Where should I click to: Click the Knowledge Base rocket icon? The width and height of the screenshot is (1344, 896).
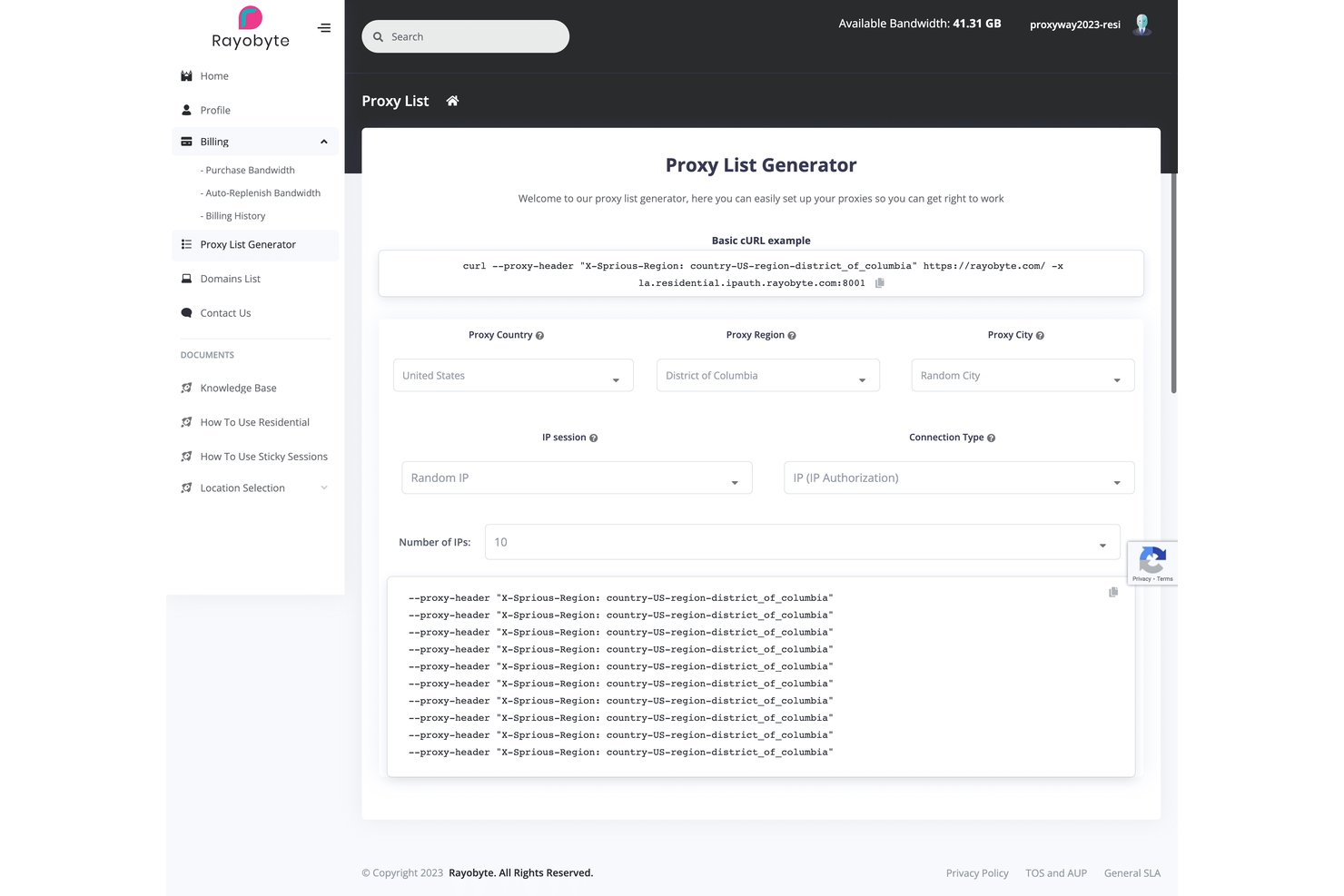[x=186, y=388]
